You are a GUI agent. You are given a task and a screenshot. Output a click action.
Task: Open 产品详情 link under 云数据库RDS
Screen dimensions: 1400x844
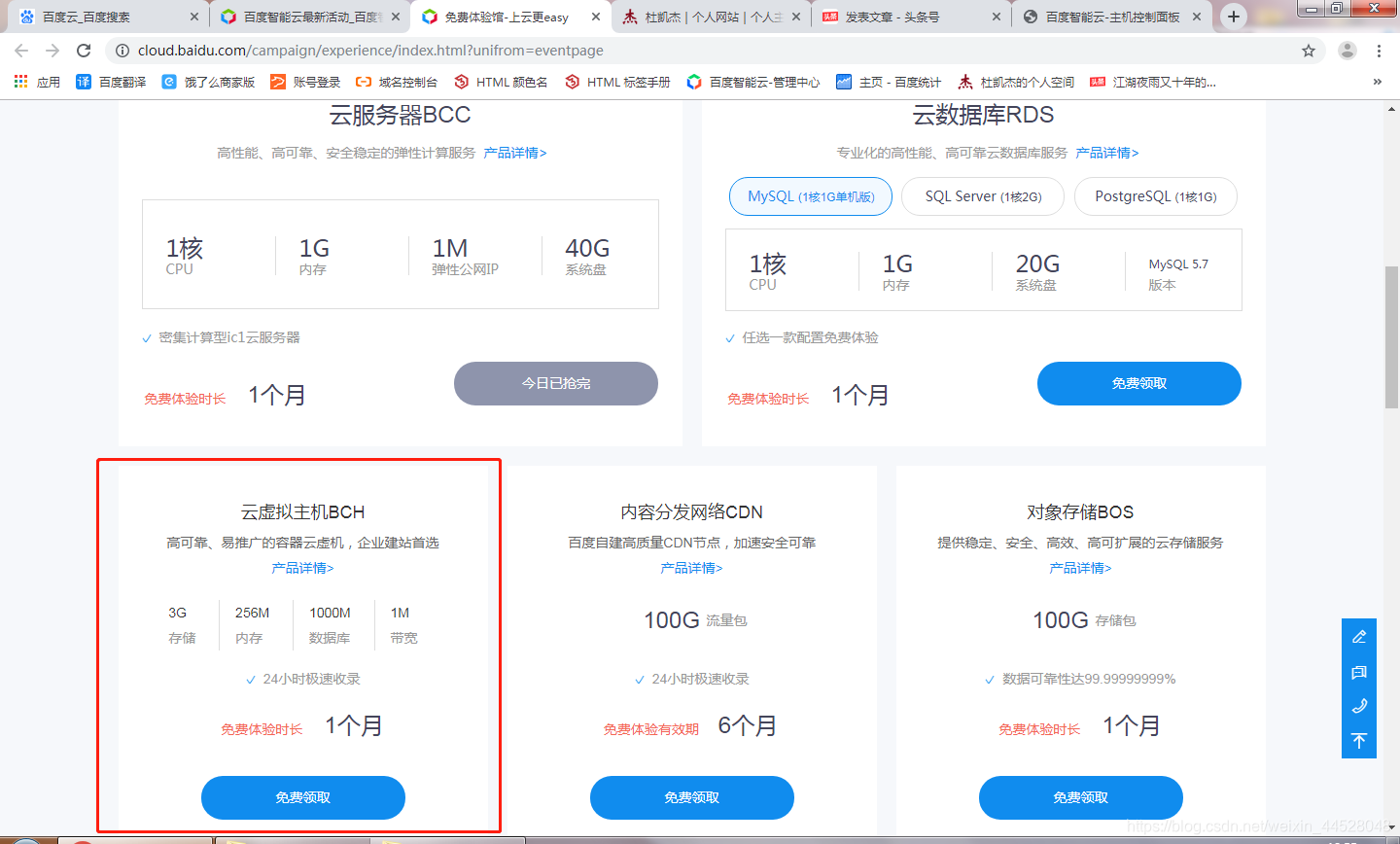pos(1107,153)
